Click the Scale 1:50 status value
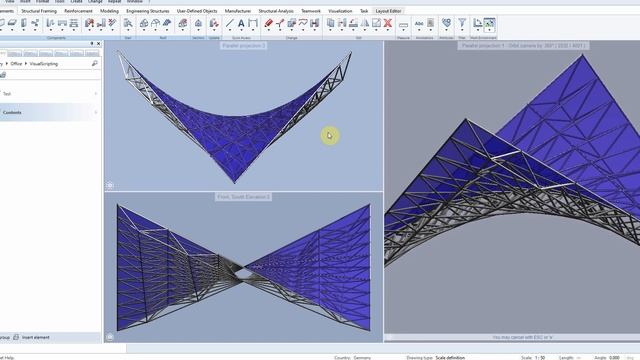The width and height of the screenshot is (640, 360). pyautogui.click(x=533, y=358)
